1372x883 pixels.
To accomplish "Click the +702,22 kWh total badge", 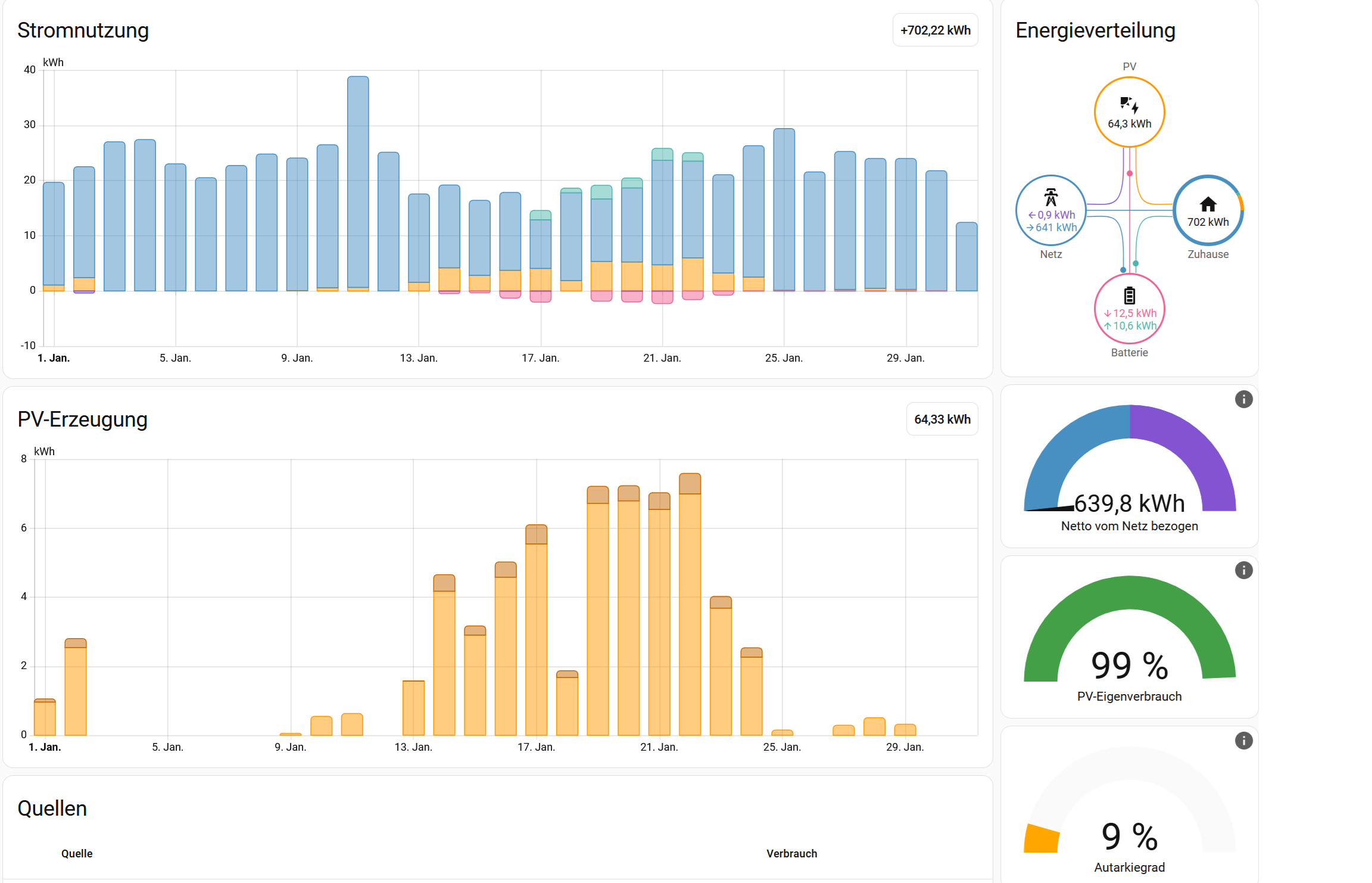I will (935, 30).
